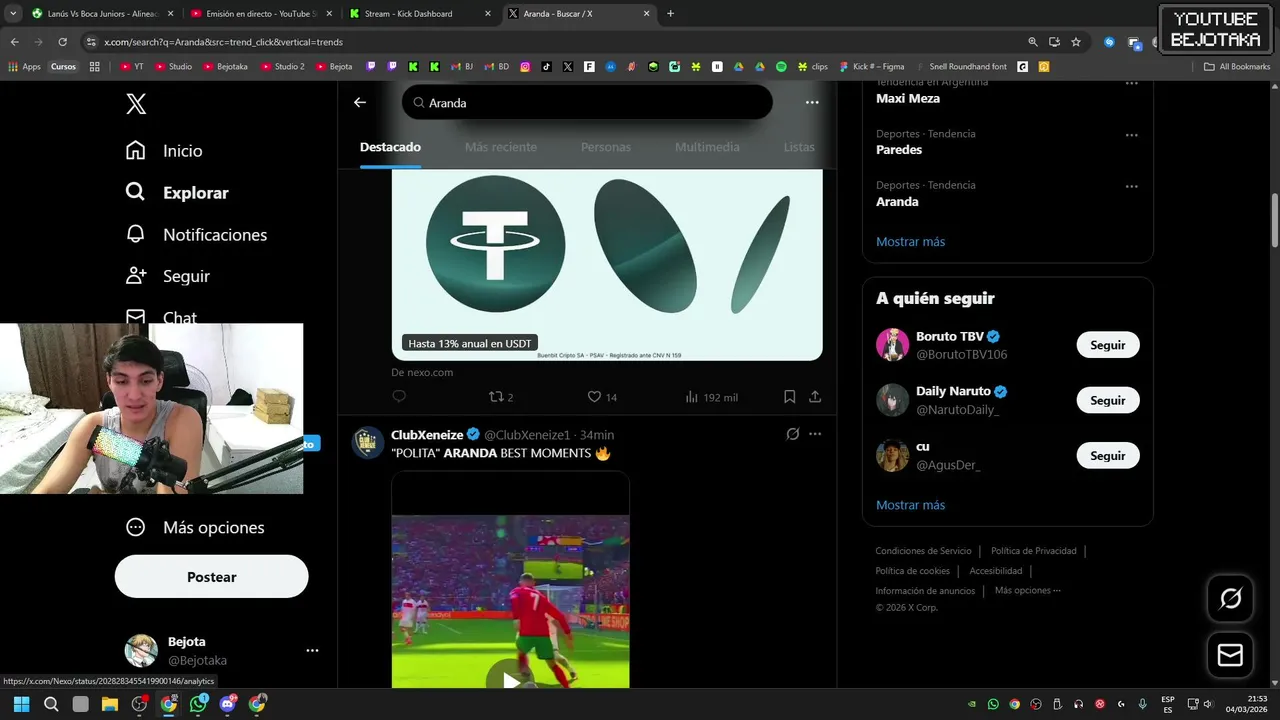Click Mostrar más under trends
The width and height of the screenshot is (1280, 720).
[x=910, y=241]
